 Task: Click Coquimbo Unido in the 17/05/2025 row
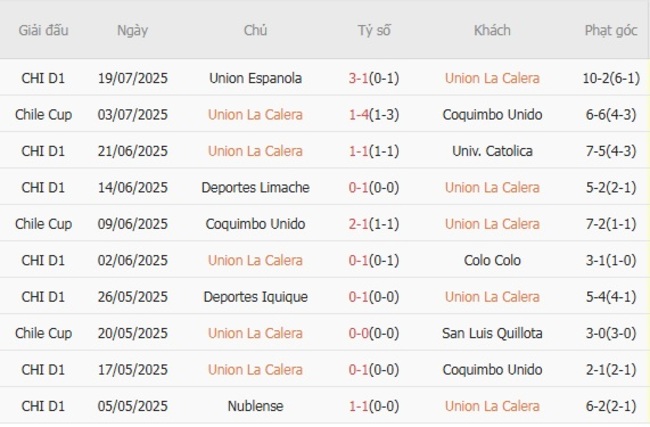pyautogui.click(x=492, y=370)
